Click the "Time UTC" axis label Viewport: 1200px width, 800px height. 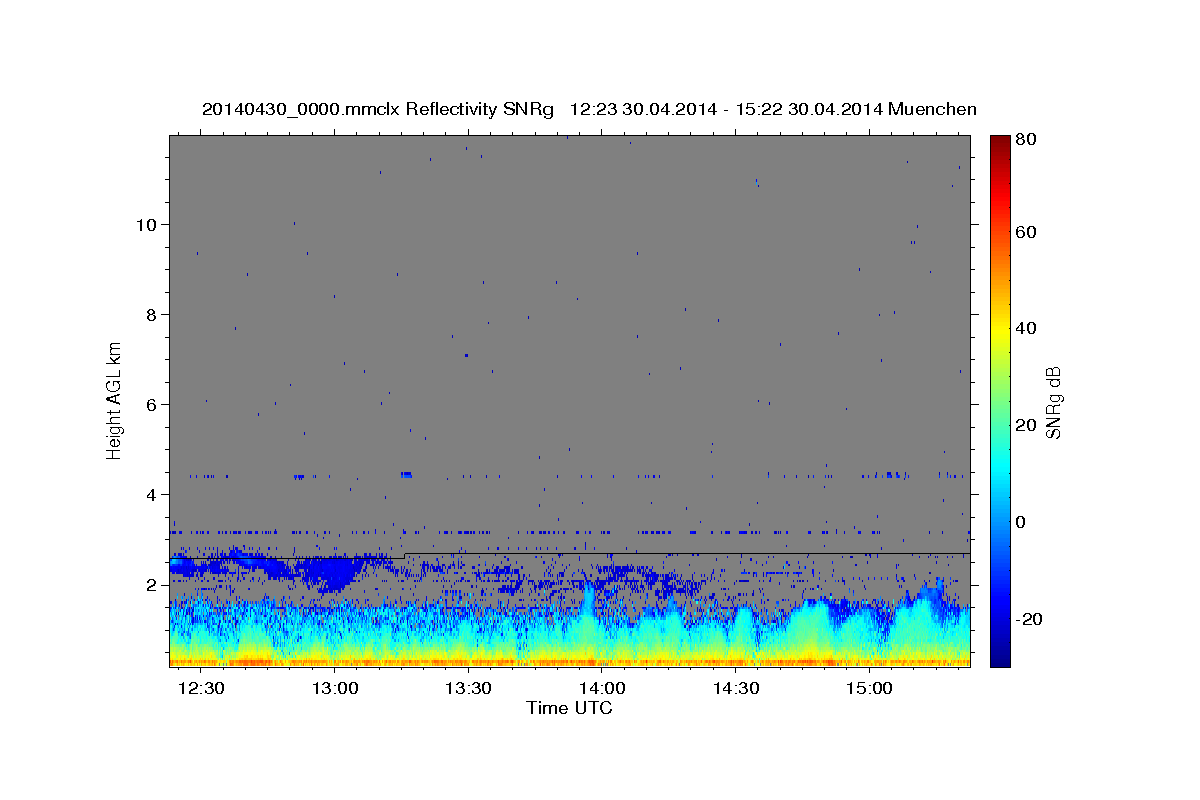click(569, 708)
